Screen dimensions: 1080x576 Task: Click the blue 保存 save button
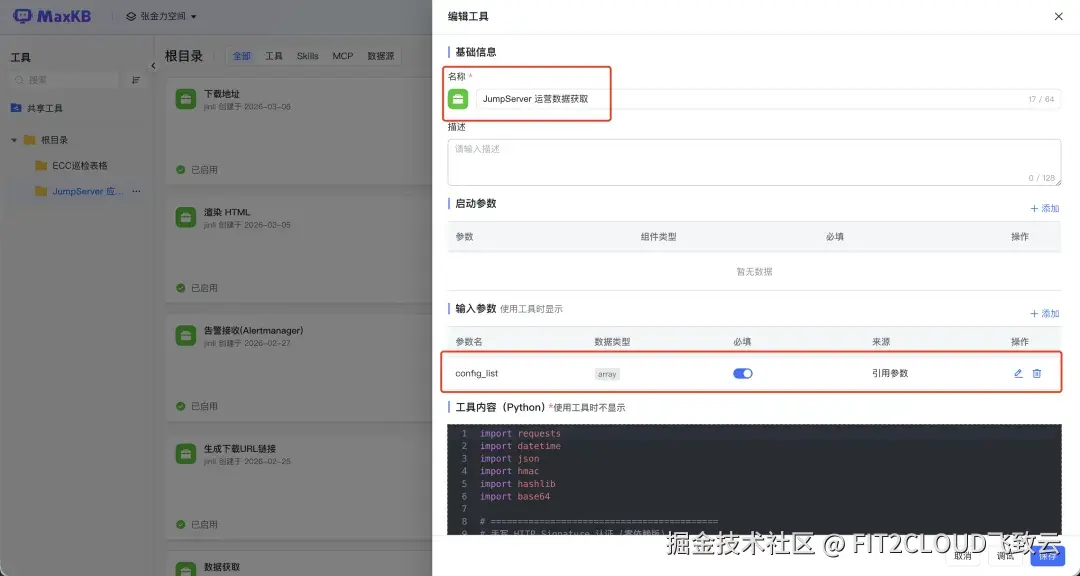pyautogui.click(x=1048, y=555)
